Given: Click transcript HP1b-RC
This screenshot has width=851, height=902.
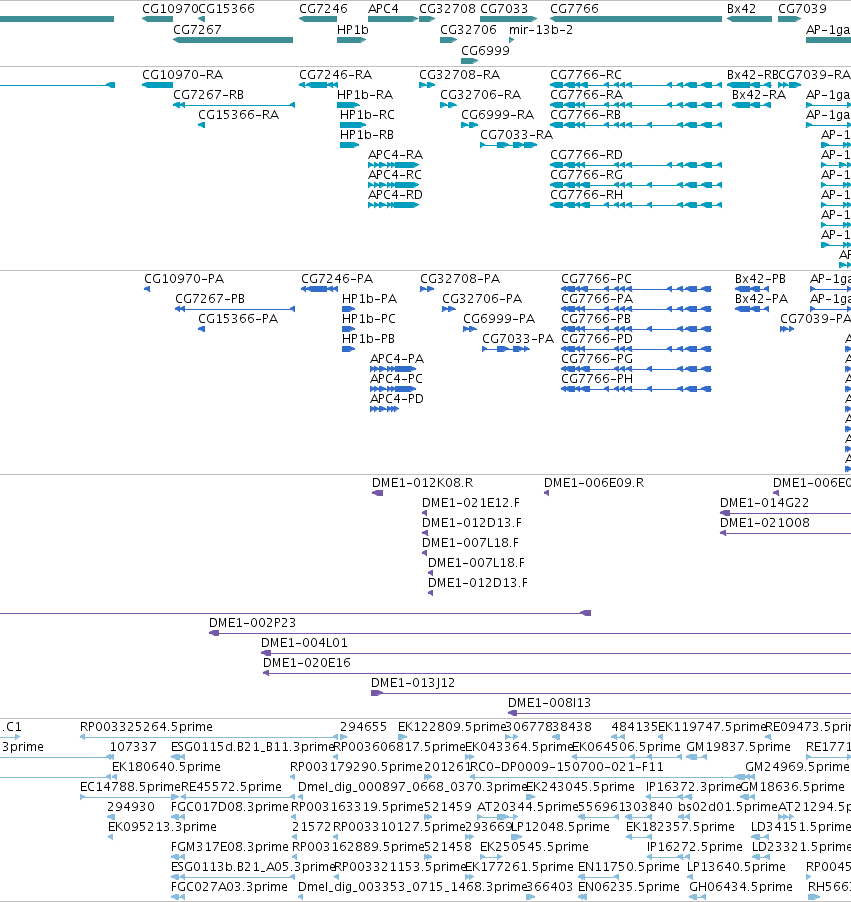Looking at the screenshot, I should 367,114.
